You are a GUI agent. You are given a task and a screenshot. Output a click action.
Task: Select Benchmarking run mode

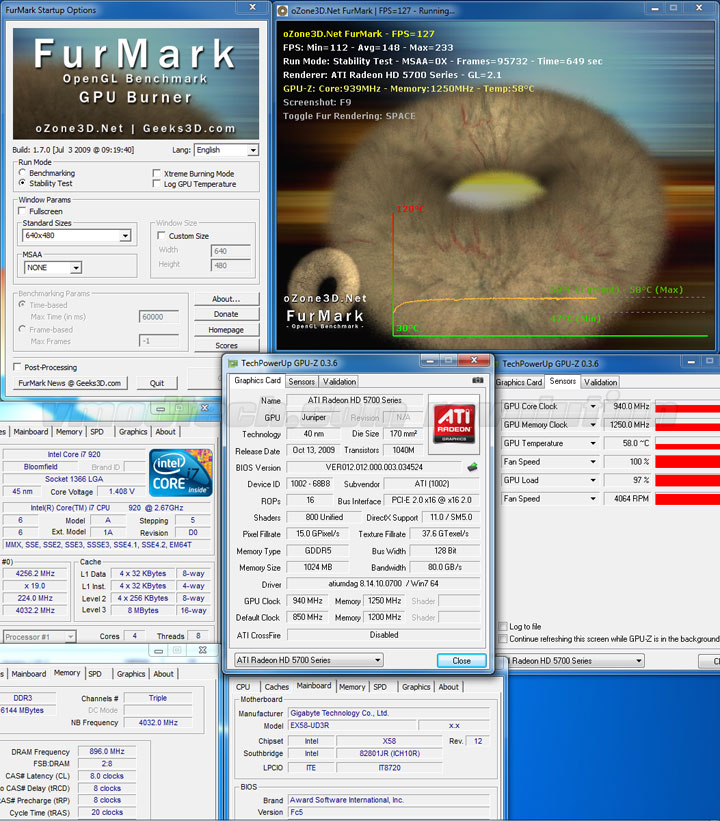pyautogui.click(x=22, y=172)
